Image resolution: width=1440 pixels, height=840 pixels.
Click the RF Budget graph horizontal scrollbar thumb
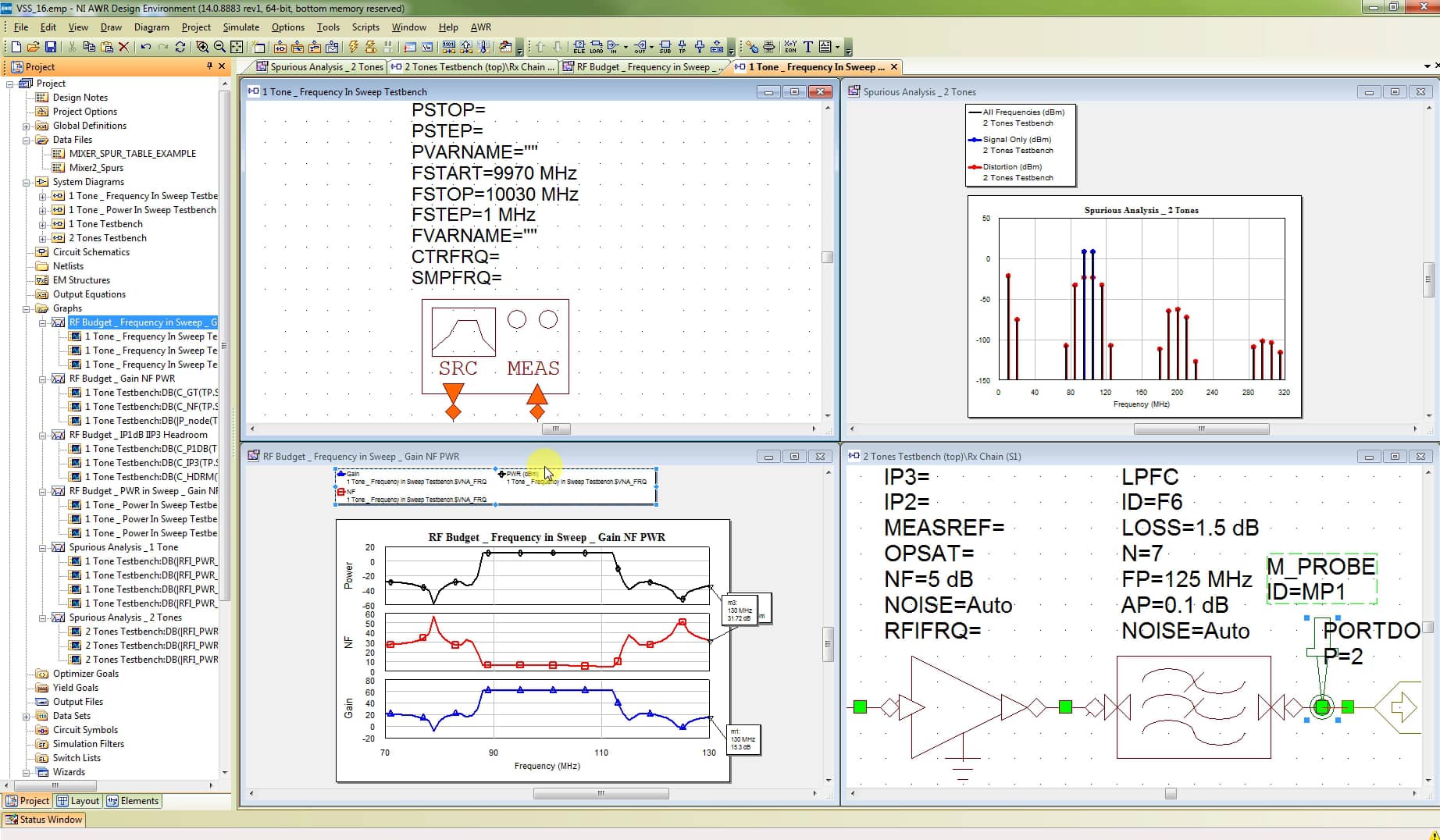pos(601,793)
